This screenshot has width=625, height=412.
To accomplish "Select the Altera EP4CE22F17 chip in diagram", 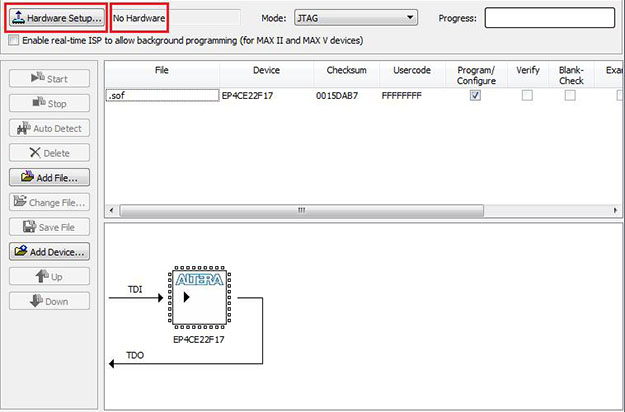I will (x=200, y=297).
